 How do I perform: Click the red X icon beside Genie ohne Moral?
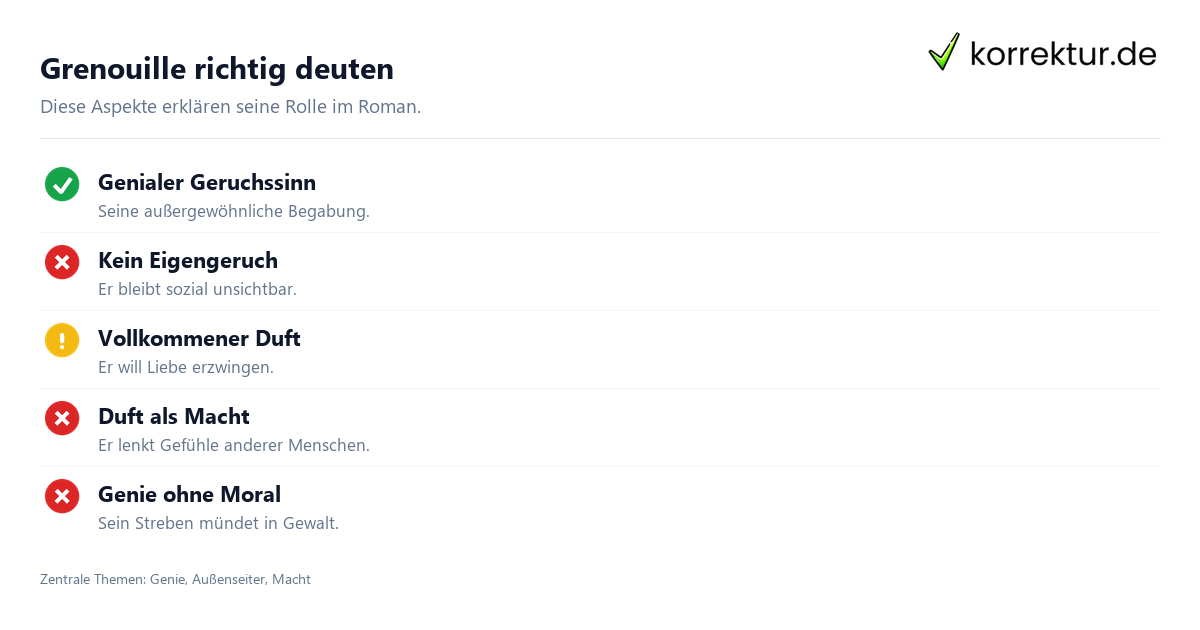point(62,496)
